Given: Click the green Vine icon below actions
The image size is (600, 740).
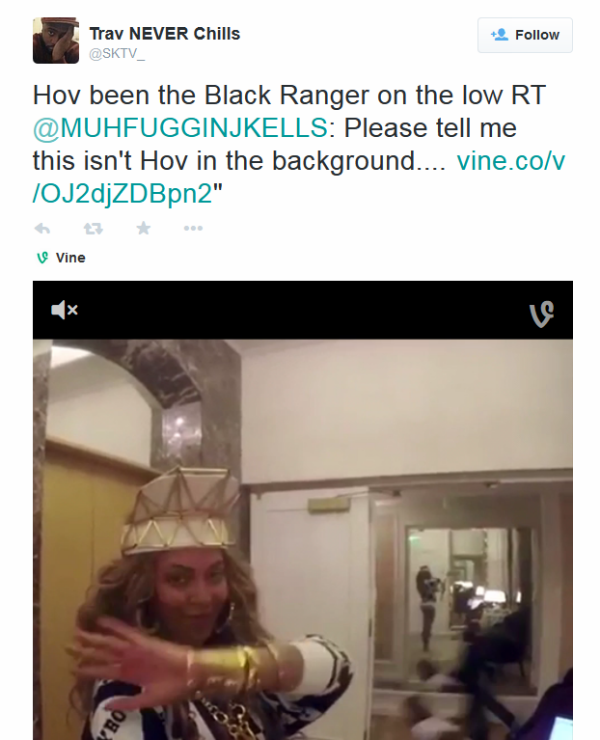Looking at the screenshot, I should coord(42,258).
